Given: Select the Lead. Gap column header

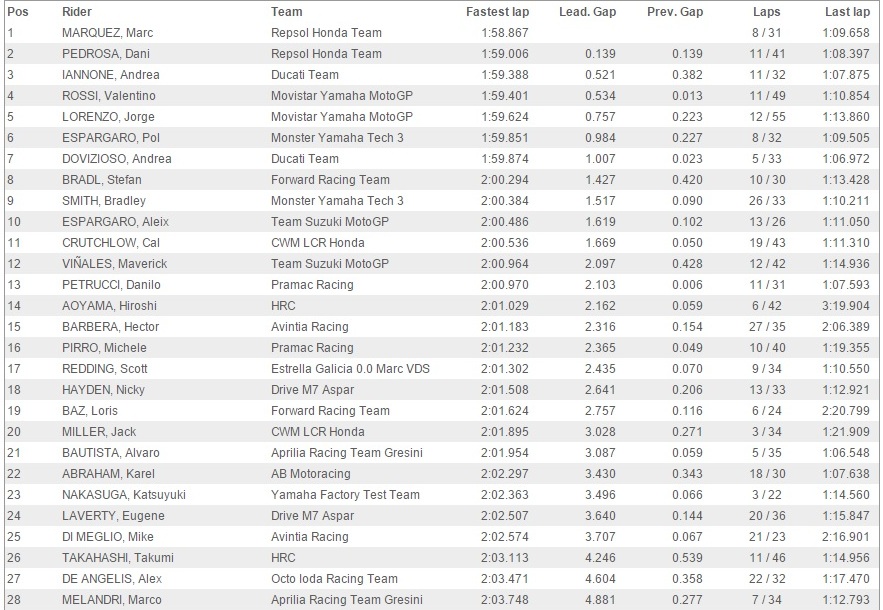Looking at the screenshot, I should click(587, 12).
